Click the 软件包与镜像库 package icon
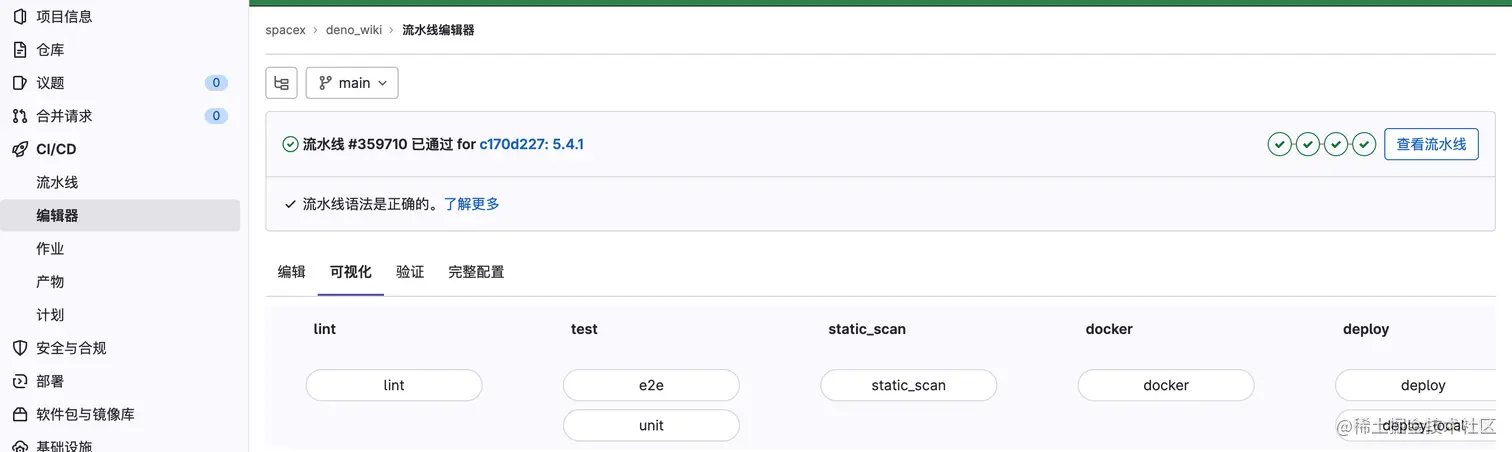The image size is (1512, 452). coord(19,414)
